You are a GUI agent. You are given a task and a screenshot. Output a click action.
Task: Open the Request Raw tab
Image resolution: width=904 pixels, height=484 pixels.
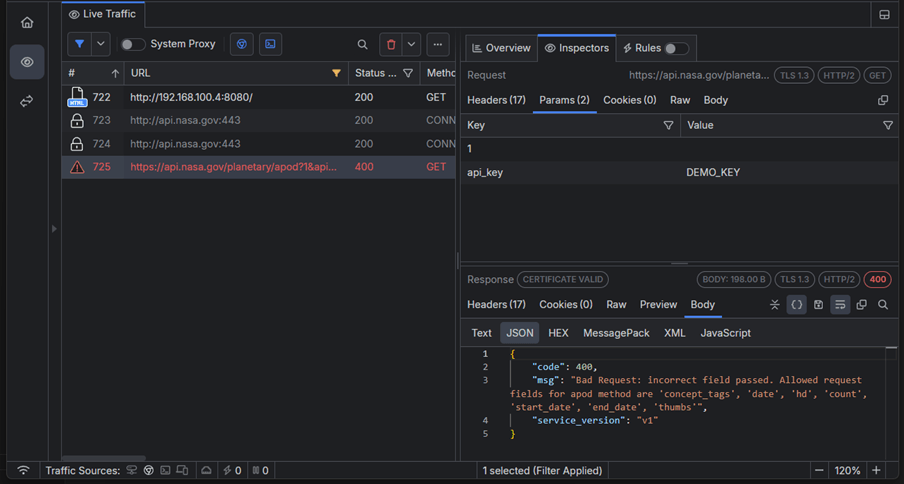coord(680,100)
